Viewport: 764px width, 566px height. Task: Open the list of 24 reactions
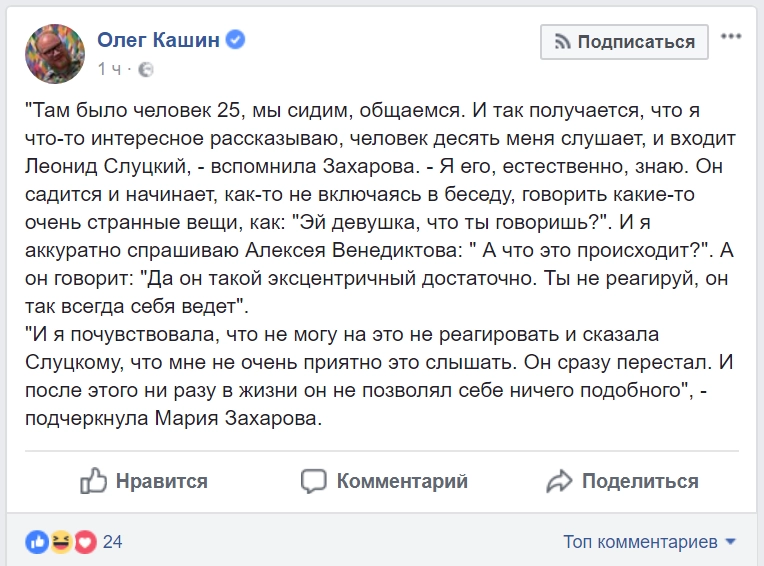(x=112, y=542)
